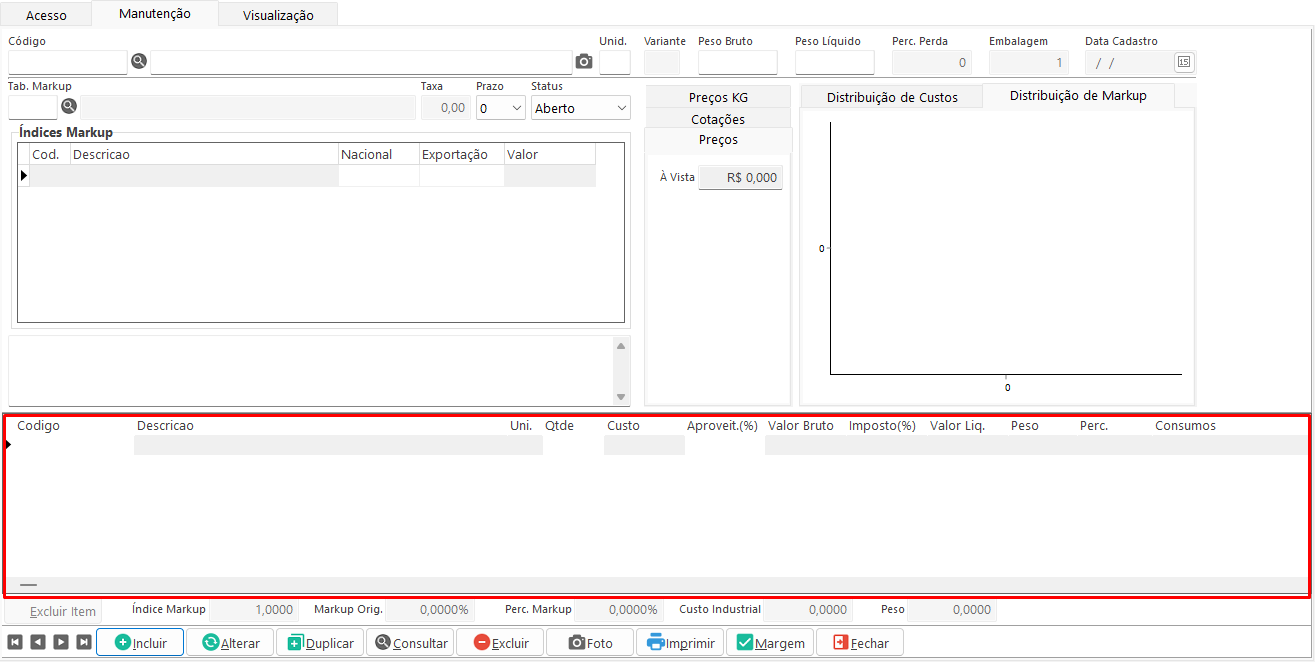Viewport: 1315px width, 662px height.
Task: Click the Incluir button
Action: pos(140,642)
